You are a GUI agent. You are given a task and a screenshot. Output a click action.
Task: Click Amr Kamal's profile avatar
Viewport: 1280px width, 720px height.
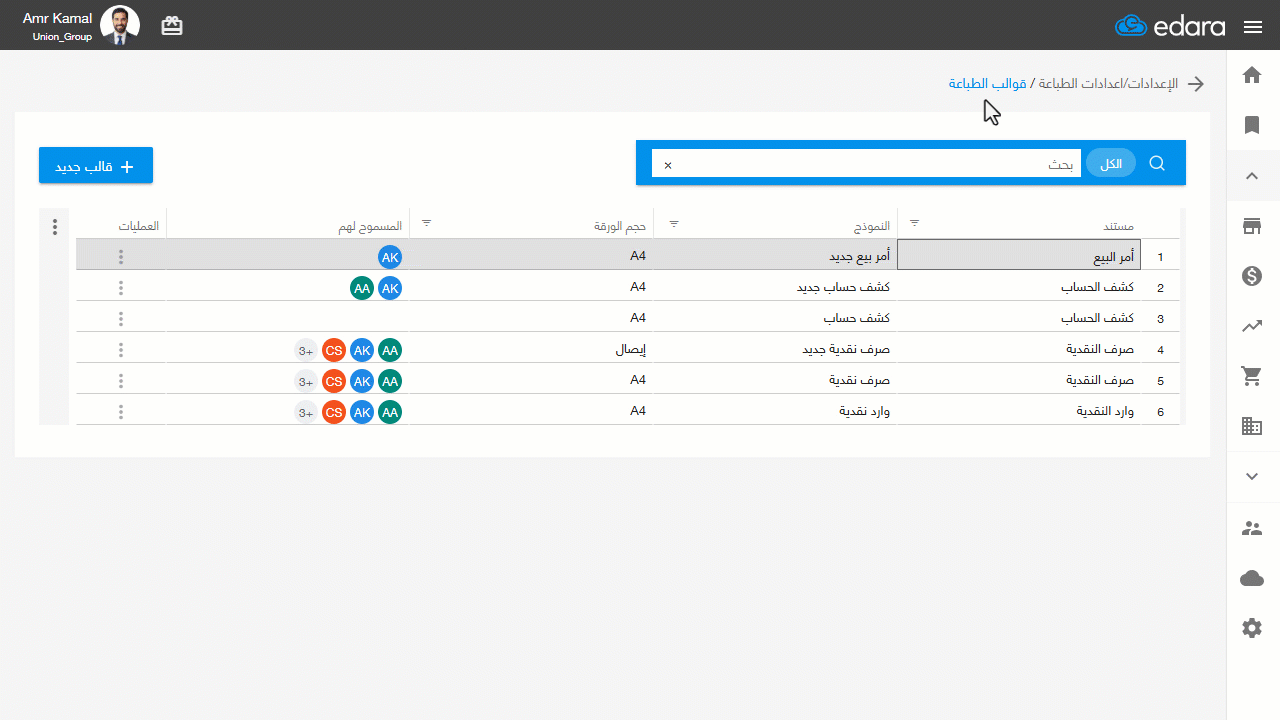120,26
